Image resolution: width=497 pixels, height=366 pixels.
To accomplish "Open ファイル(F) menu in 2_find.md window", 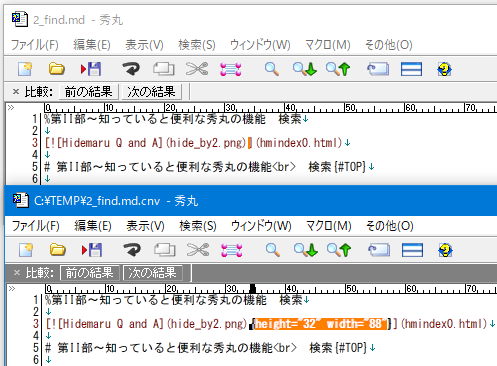I will point(35,44).
